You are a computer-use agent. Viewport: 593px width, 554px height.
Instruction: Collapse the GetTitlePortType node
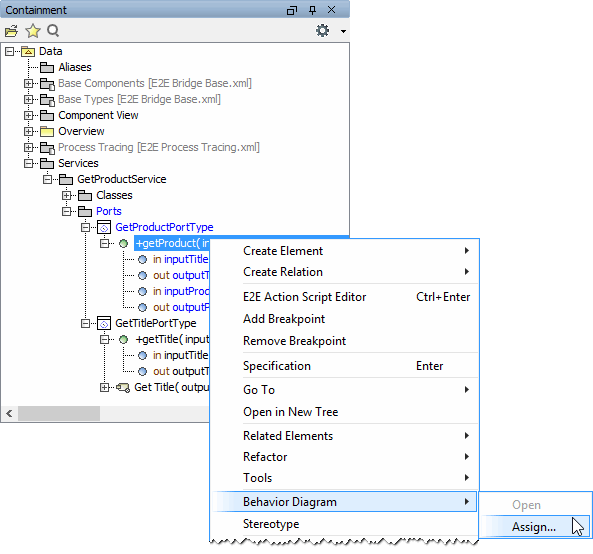click(85, 323)
